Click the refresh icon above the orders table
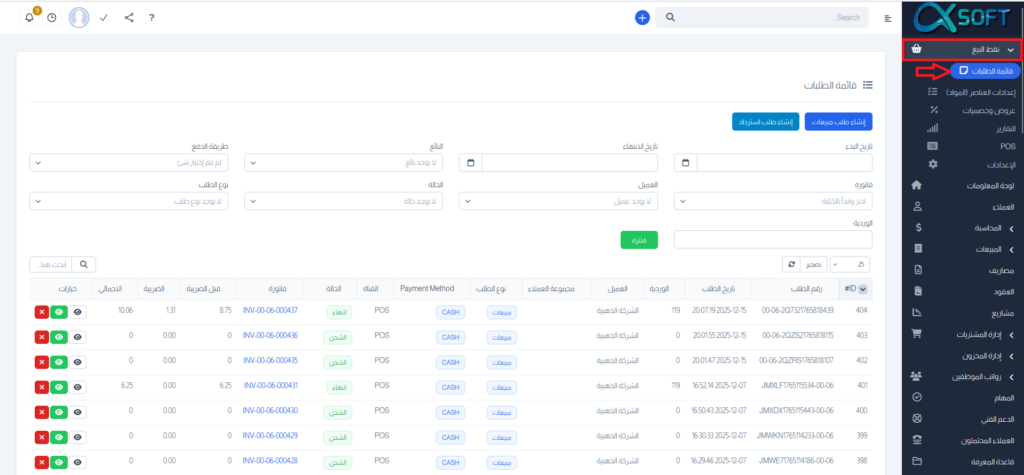Image resolution: width=1024 pixels, height=475 pixels. click(789, 264)
